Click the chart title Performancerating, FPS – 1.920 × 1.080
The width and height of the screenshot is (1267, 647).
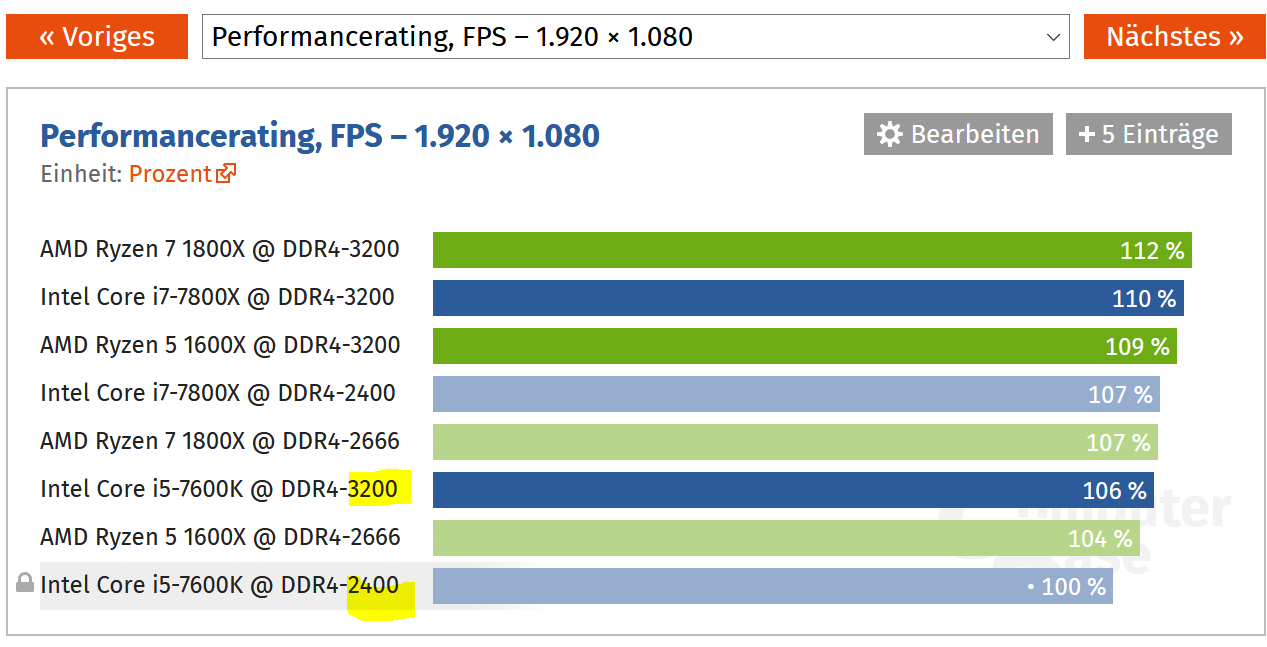(x=320, y=136)
